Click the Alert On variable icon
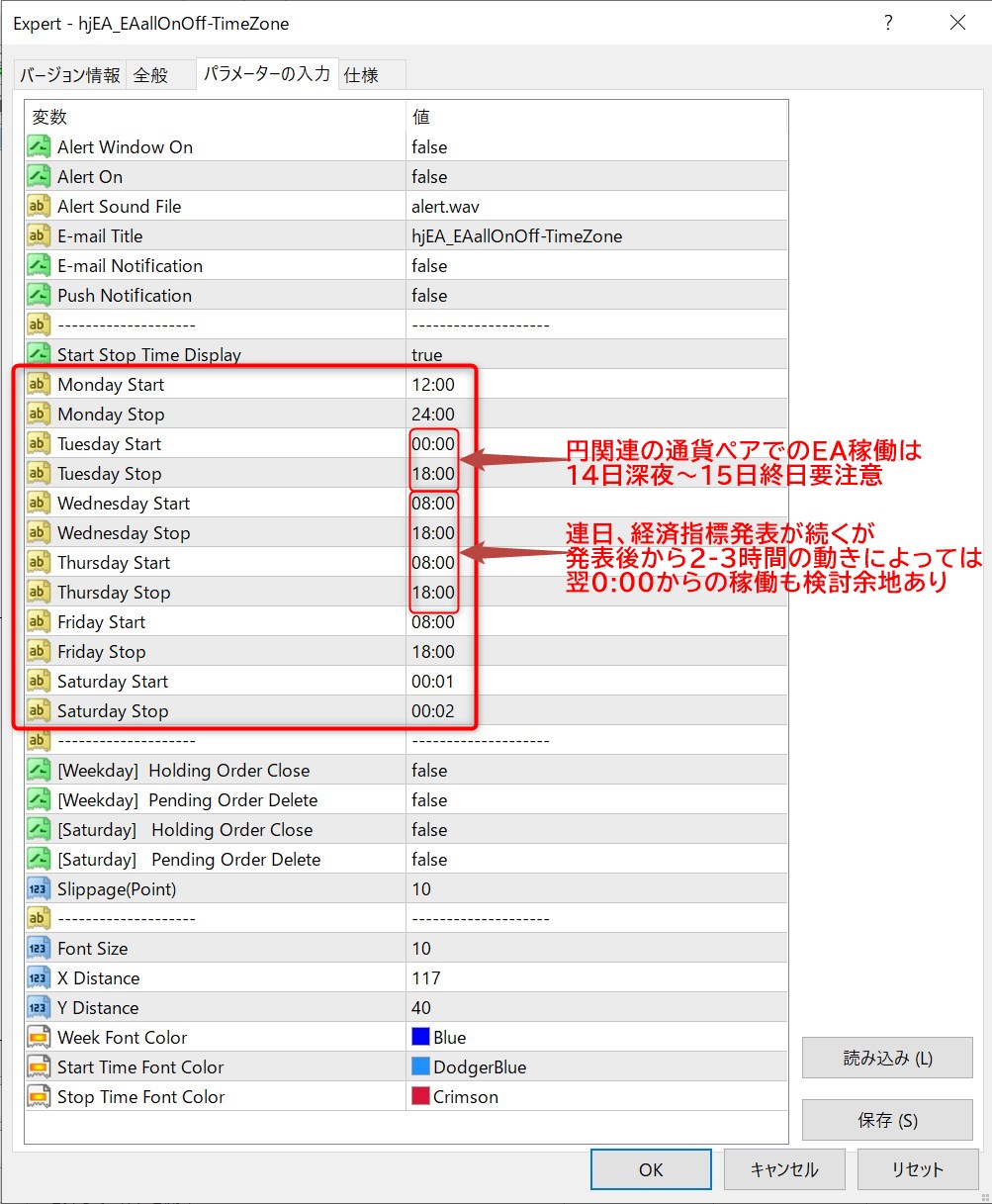The height and width of the screenshot is (1204, 992). 39,177
